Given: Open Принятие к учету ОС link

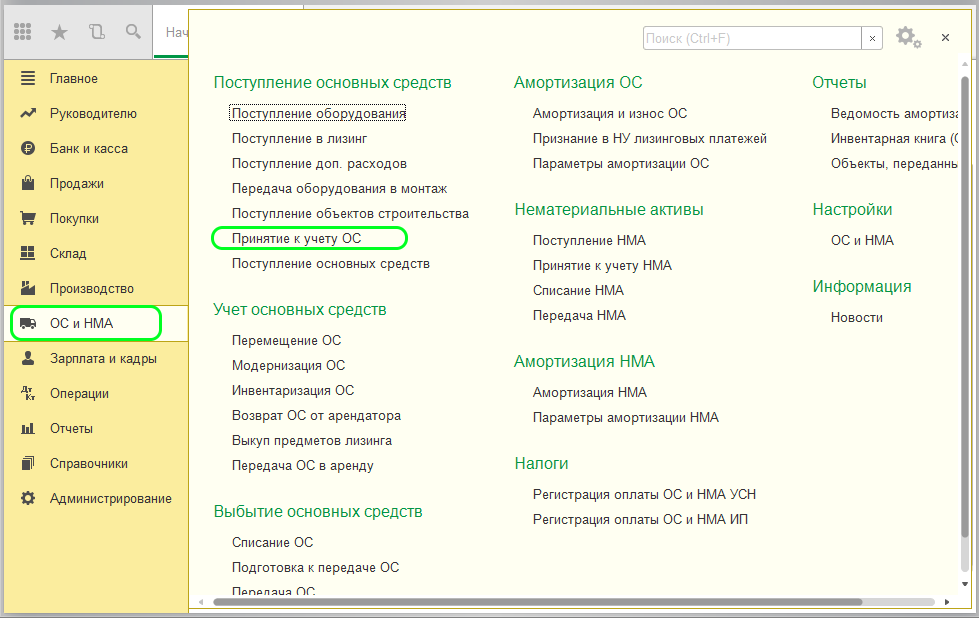Looking at the screenshot, I should (296, 239).
